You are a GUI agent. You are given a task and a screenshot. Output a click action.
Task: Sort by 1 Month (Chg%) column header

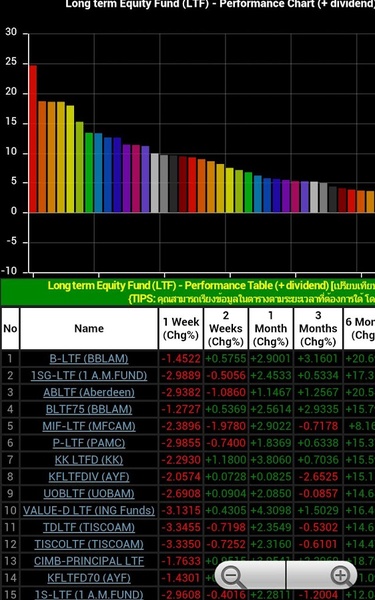point(271,329)
